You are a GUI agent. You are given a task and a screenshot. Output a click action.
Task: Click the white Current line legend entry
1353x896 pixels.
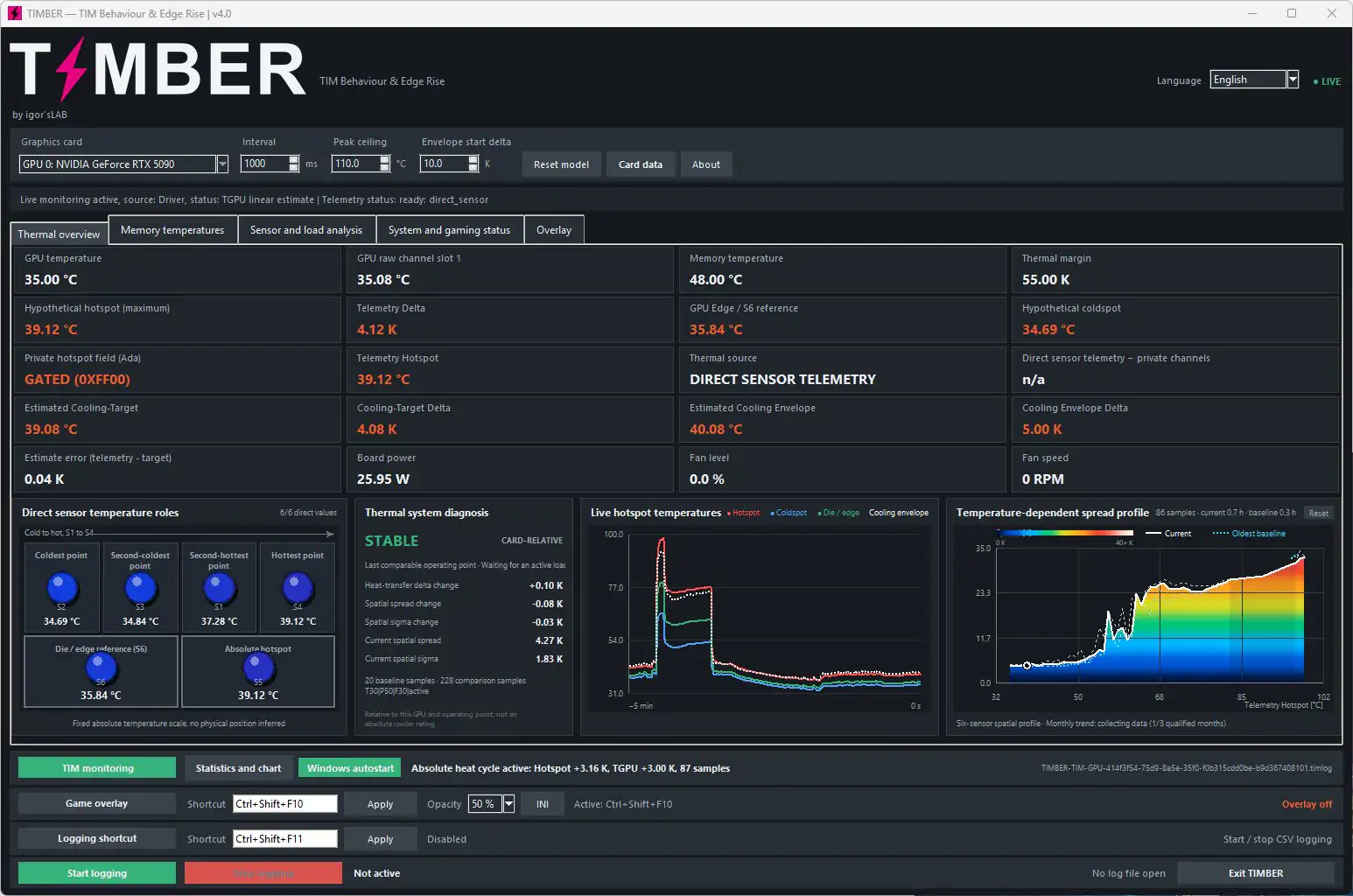click(1168, 533)
